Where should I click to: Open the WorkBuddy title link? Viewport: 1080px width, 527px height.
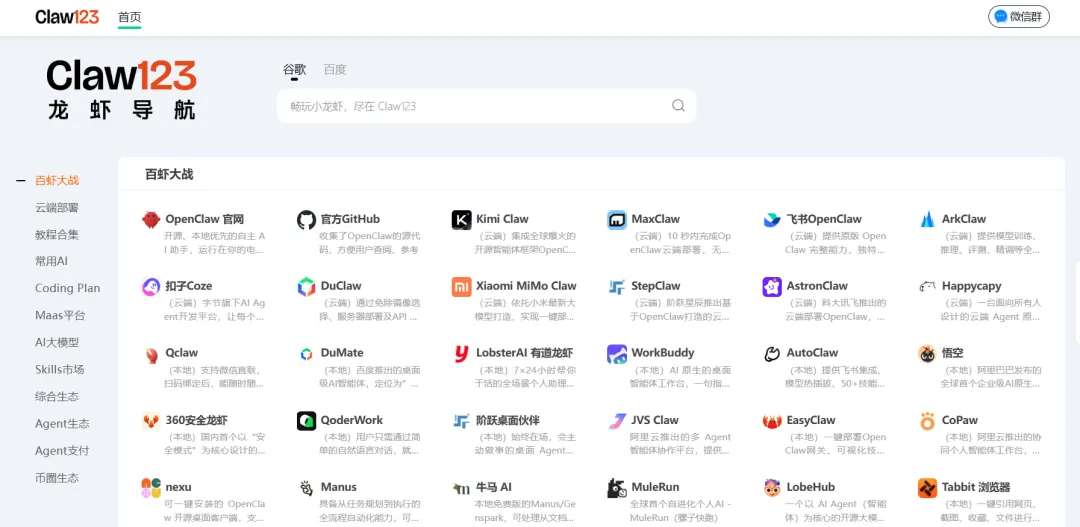[x=663, y=353]
